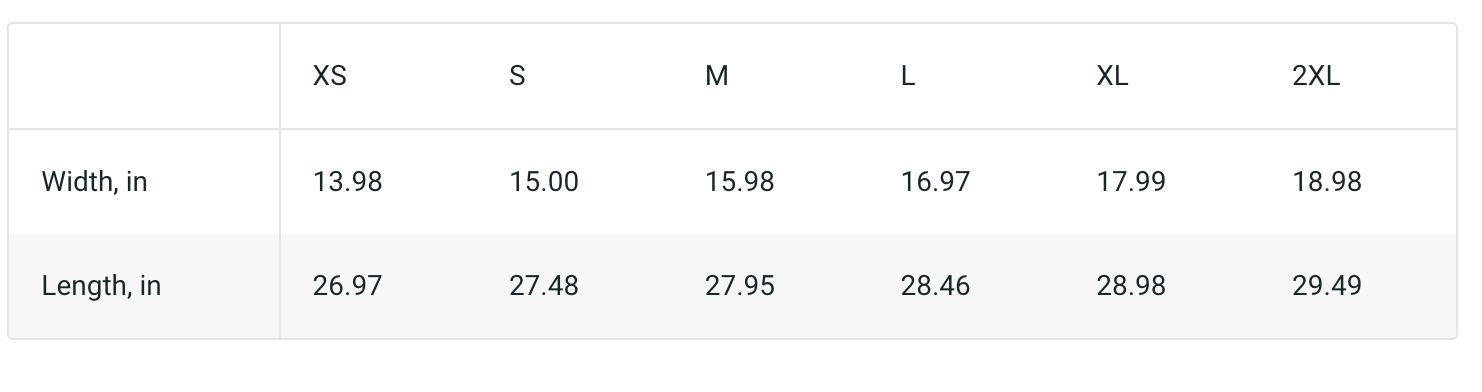1482x392 pixels.
Task: Click the XS length value 26.97
Action: coord(347,286)
